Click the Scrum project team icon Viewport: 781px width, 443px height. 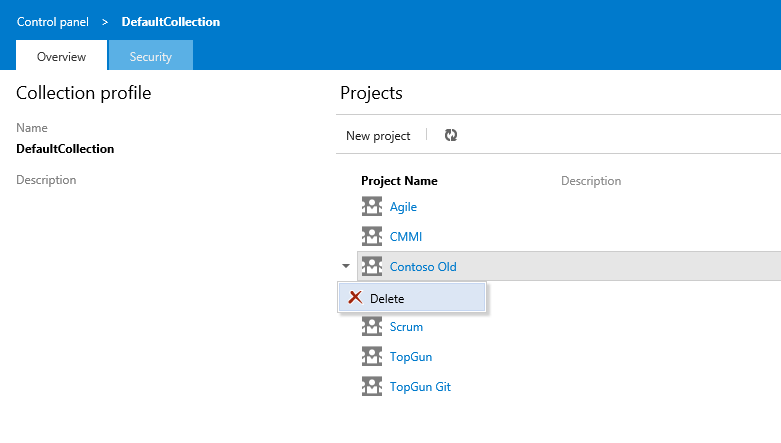pos(372,326)
